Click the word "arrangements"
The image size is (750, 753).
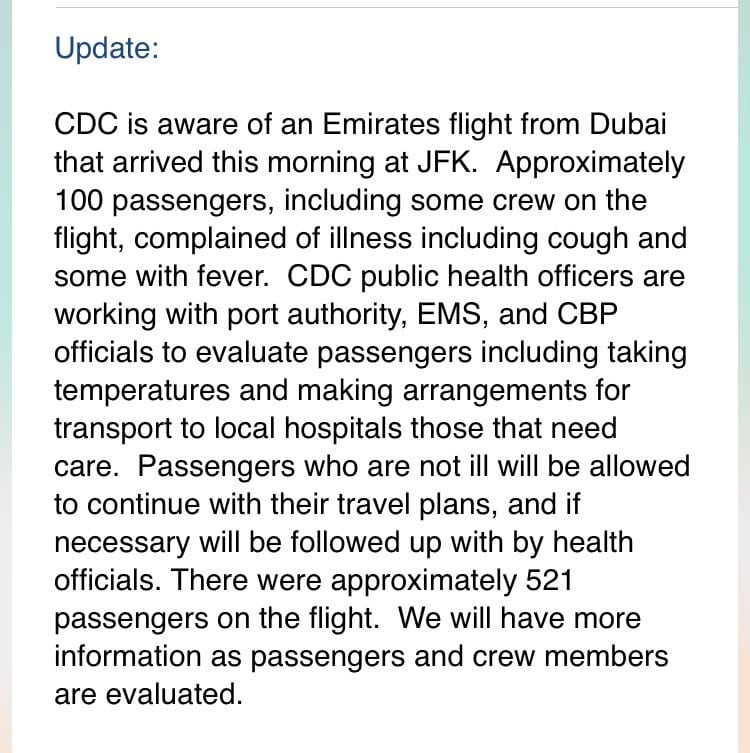tap(495, 390)
